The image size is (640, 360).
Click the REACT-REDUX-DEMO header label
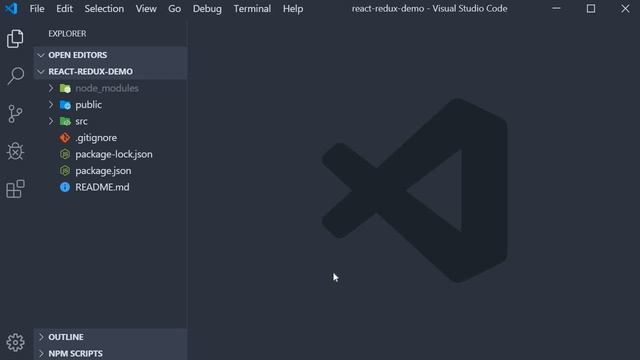point(91,71)
